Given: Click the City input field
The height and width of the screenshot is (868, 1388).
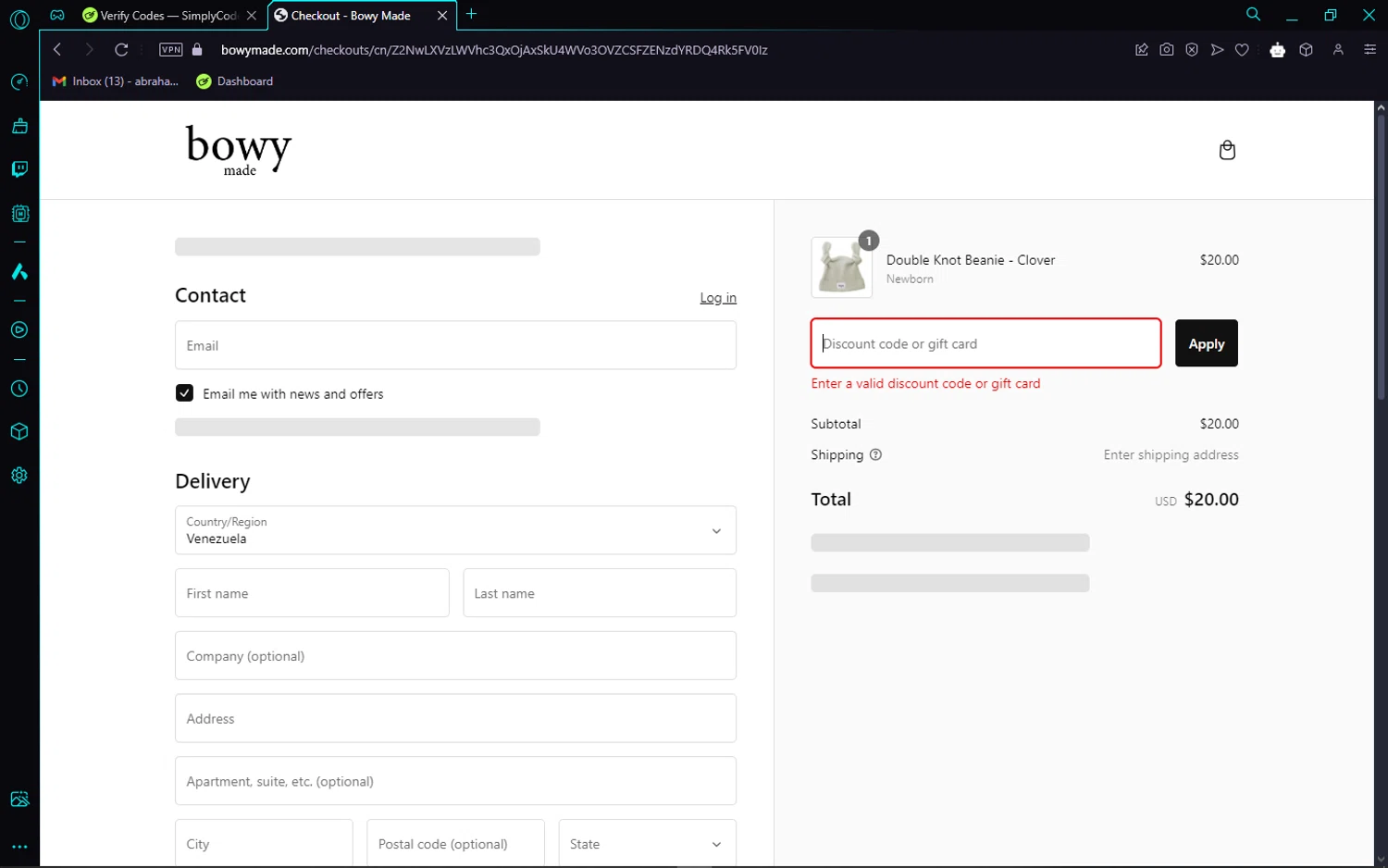Looking at the screenshot, I should tap(264, 844).
